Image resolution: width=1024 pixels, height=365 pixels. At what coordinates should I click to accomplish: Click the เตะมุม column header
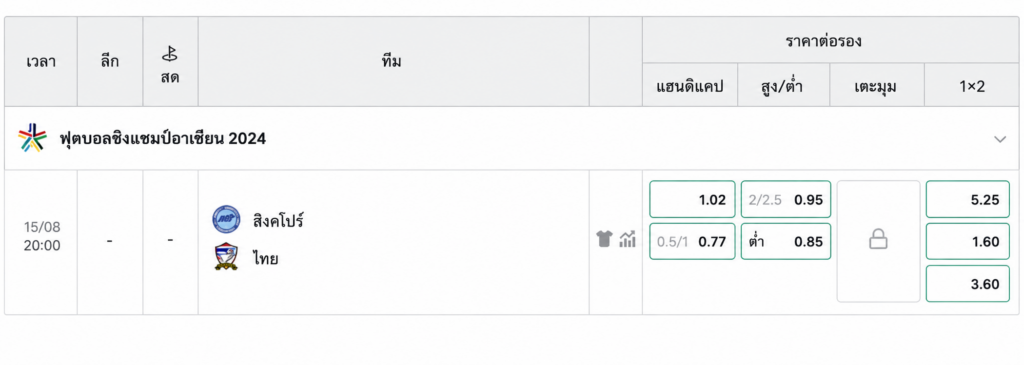876,86
